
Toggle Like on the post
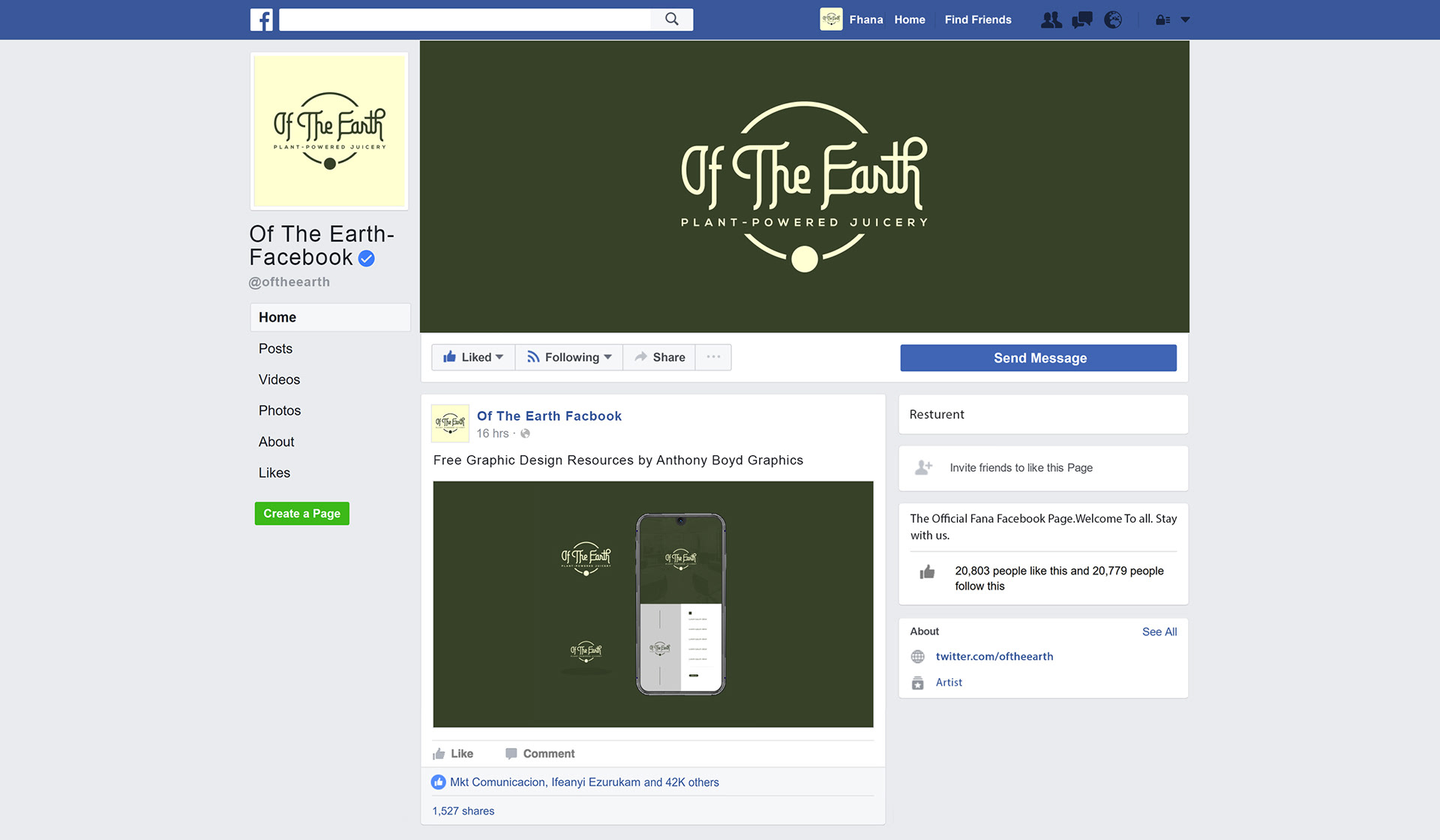453,754
